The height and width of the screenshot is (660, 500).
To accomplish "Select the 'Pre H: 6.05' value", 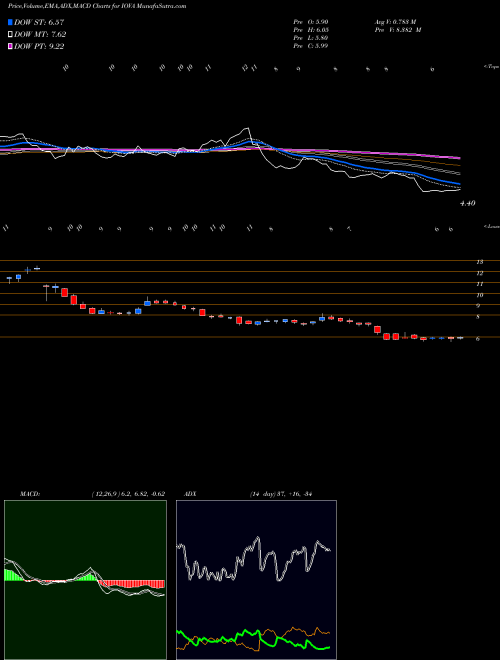I will tap(311, 30).
